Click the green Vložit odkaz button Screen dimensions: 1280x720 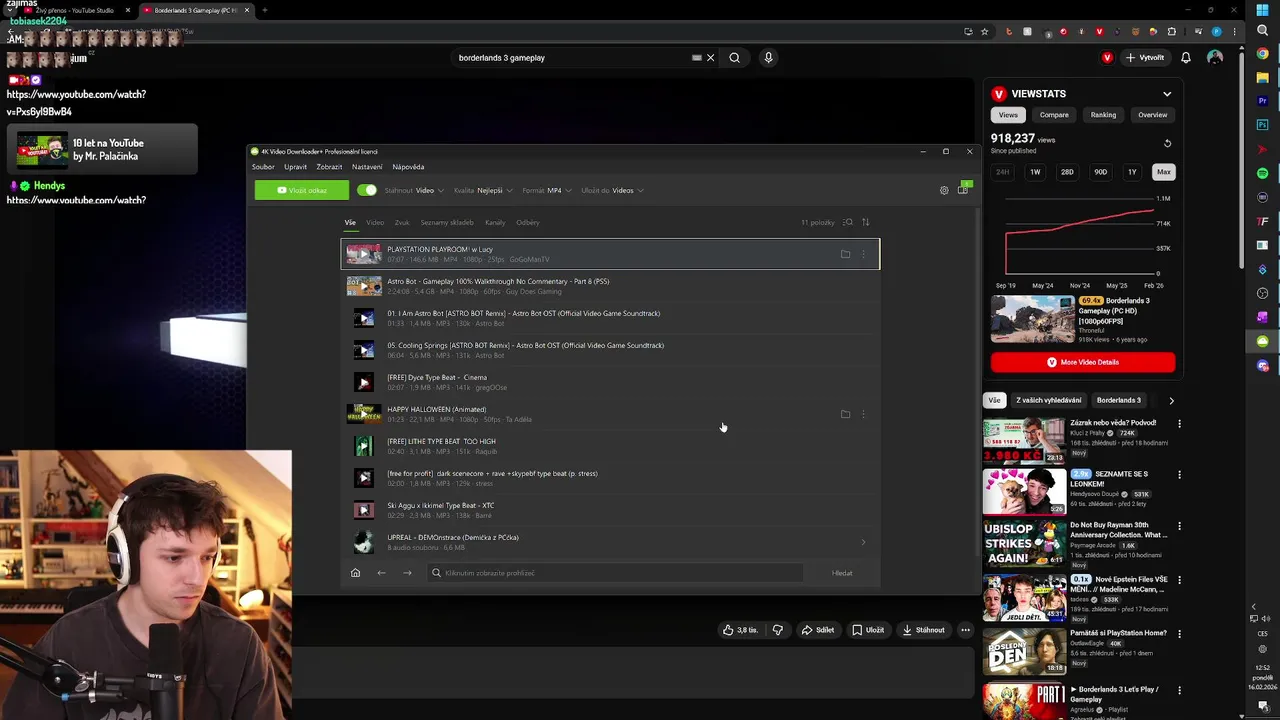tap(302, 190)
